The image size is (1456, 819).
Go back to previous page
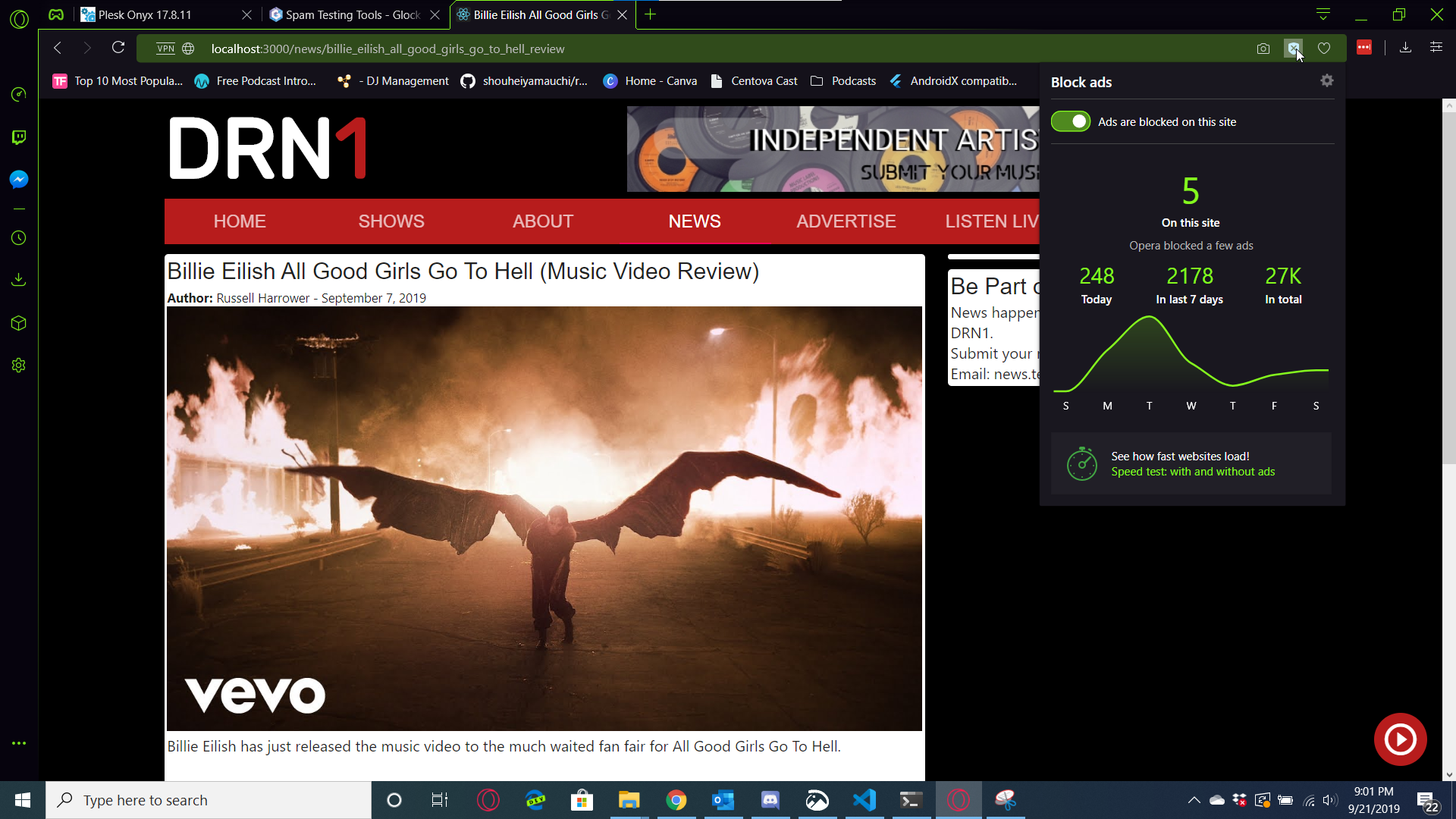pyautogui.click(x=58, y=48)
